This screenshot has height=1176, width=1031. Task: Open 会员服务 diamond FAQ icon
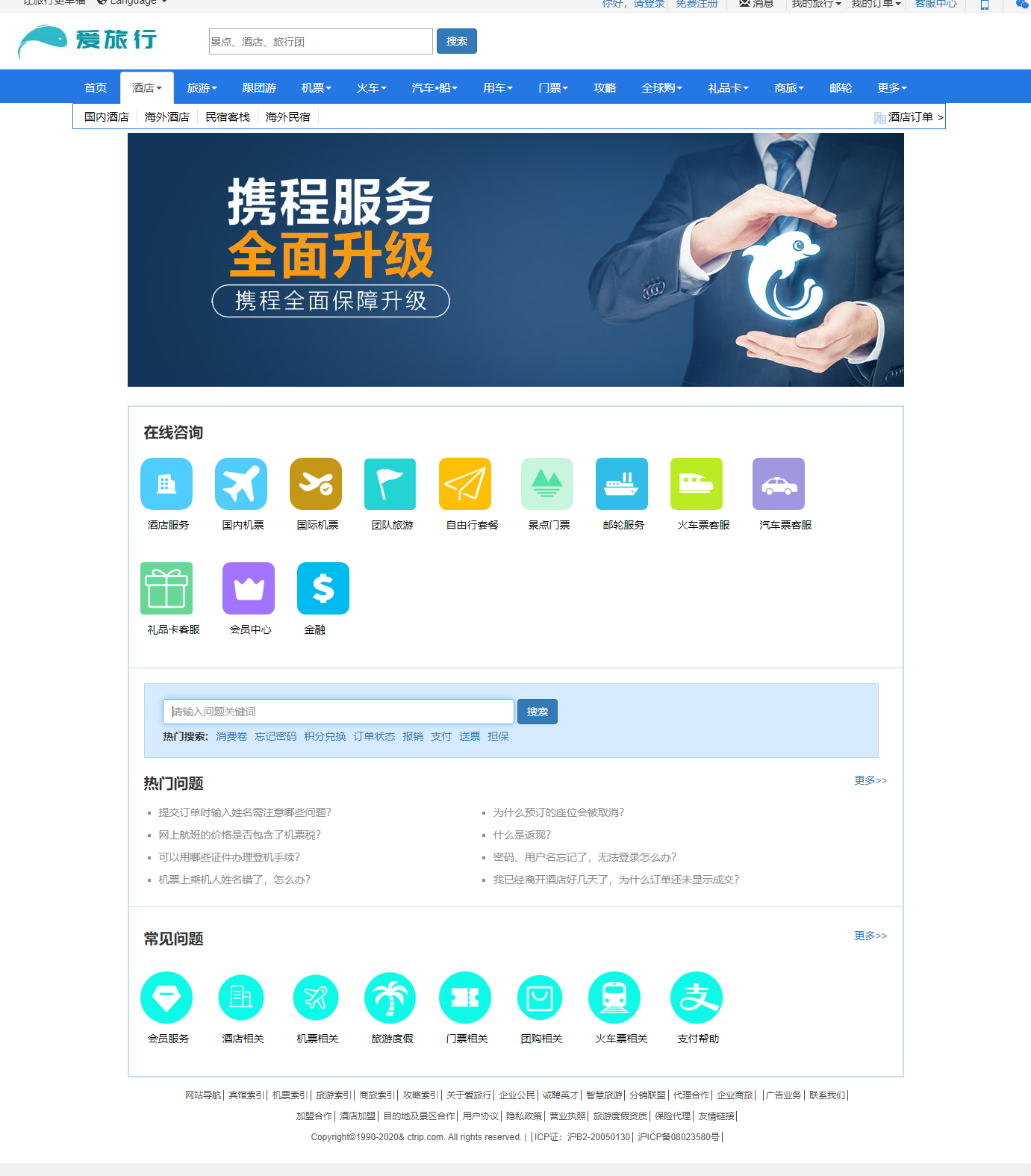click(x=166, y=998)
